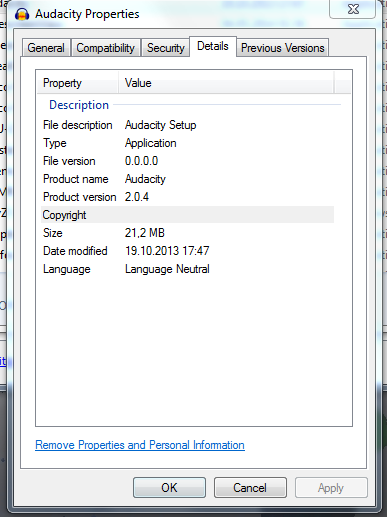Confirm with the OK button
Viewport: 387px width, 517px height.
[169, 488]
